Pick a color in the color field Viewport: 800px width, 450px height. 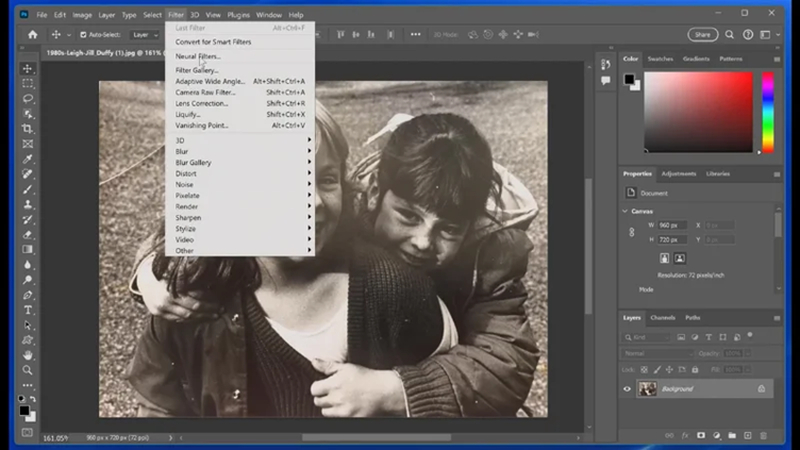click(x=698, y=112)
